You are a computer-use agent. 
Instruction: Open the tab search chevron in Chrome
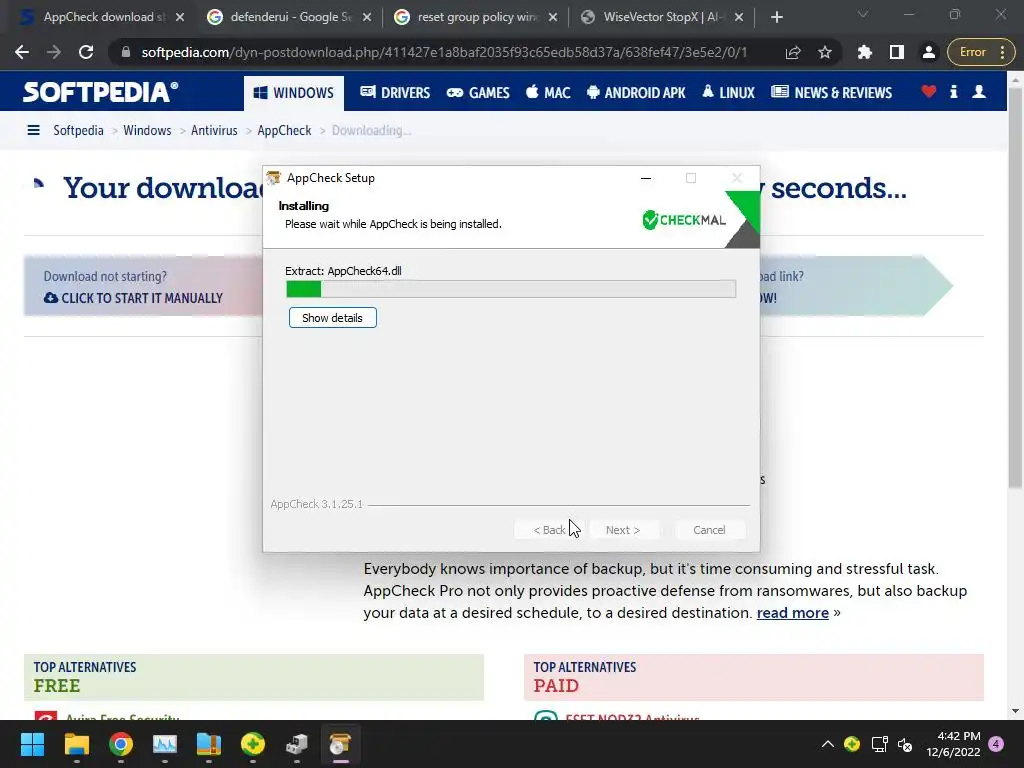pos(863,14)
